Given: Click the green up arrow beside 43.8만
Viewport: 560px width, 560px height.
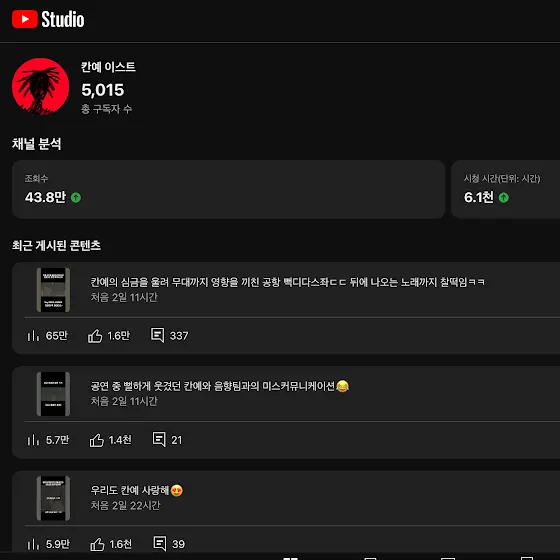Looking at the screenshot, I should (76, 198).
